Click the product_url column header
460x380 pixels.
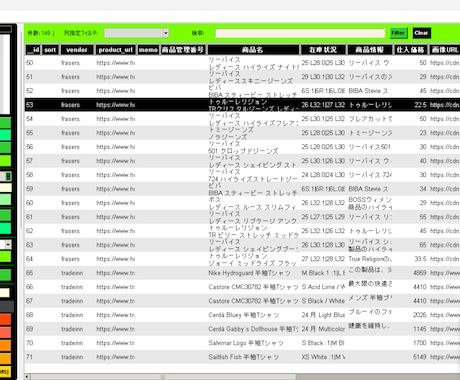(116, 50)
